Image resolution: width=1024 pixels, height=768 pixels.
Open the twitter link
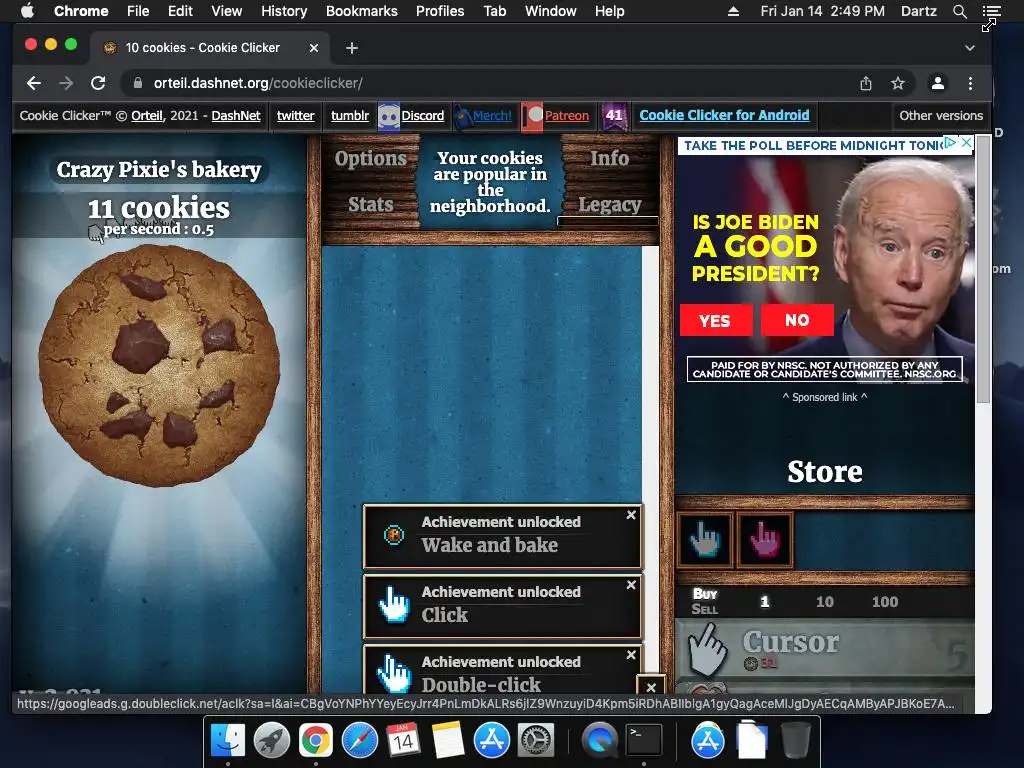(x=295, y=116)
